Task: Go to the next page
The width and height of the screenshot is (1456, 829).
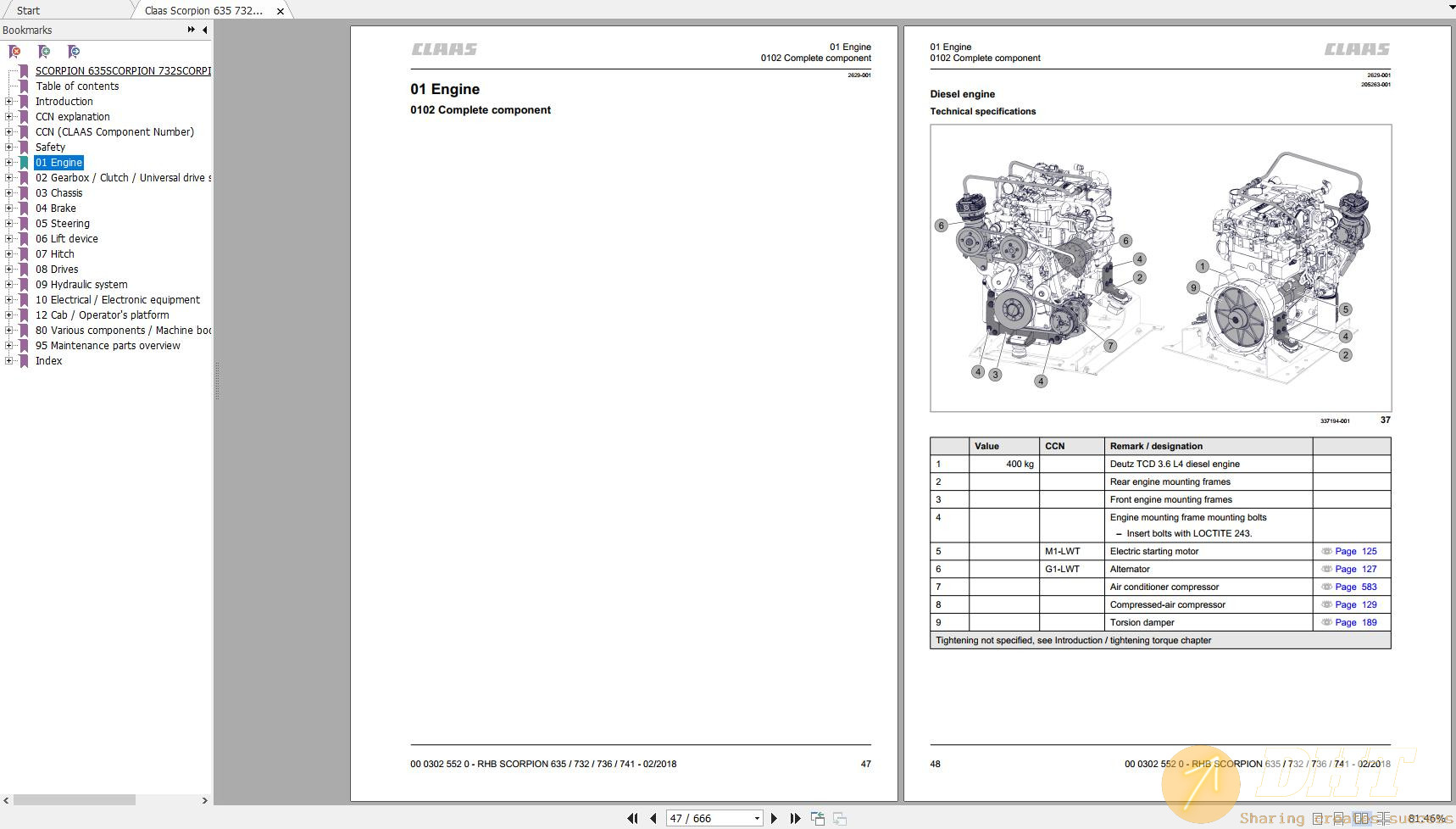Action: pos(774,818)
